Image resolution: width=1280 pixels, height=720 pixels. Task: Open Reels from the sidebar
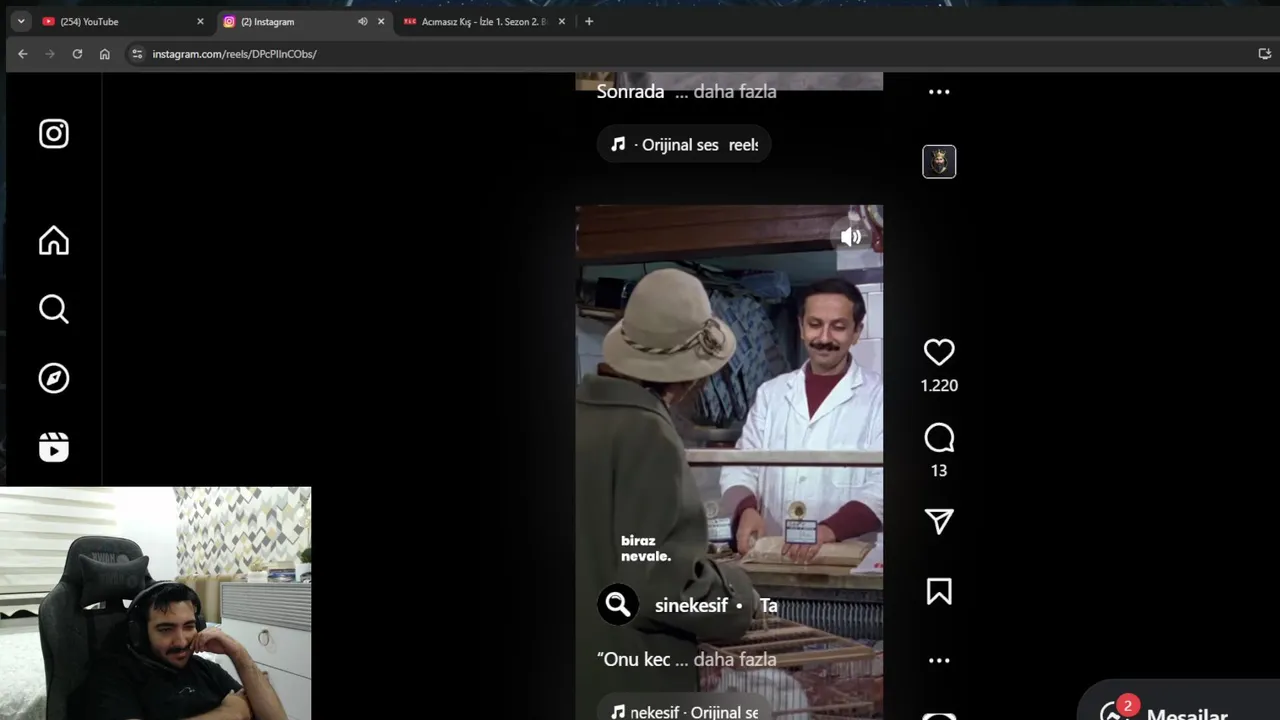54,447
